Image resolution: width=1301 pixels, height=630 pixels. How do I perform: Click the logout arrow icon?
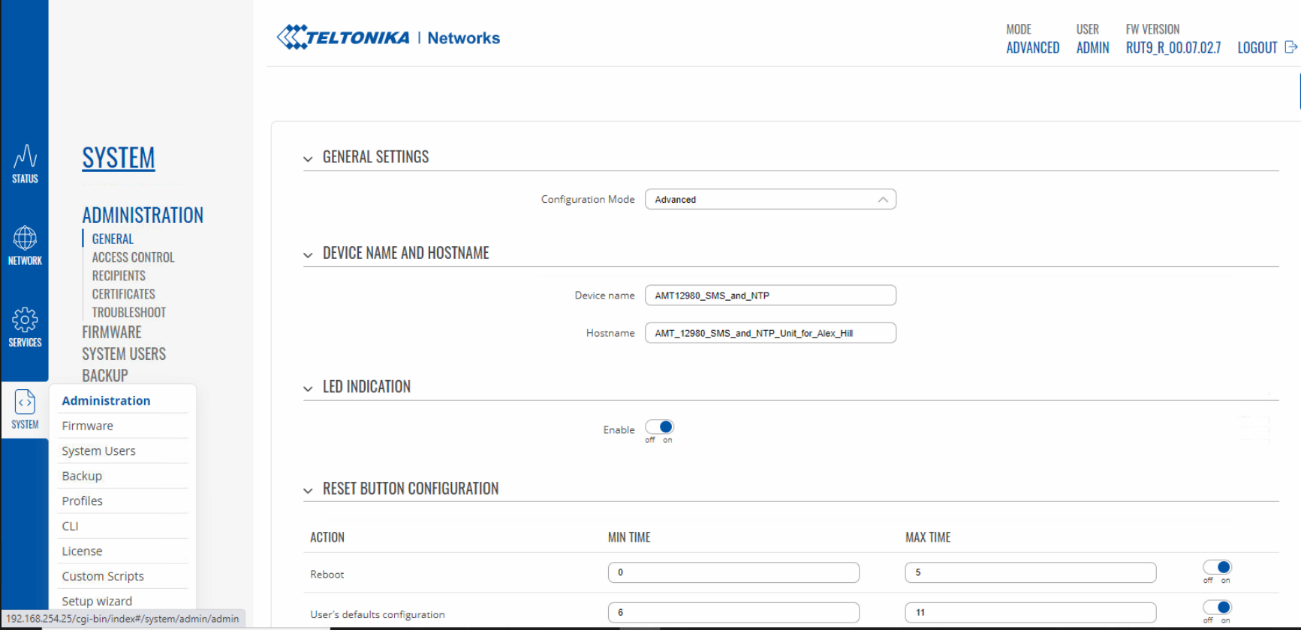pos(1290,47)
